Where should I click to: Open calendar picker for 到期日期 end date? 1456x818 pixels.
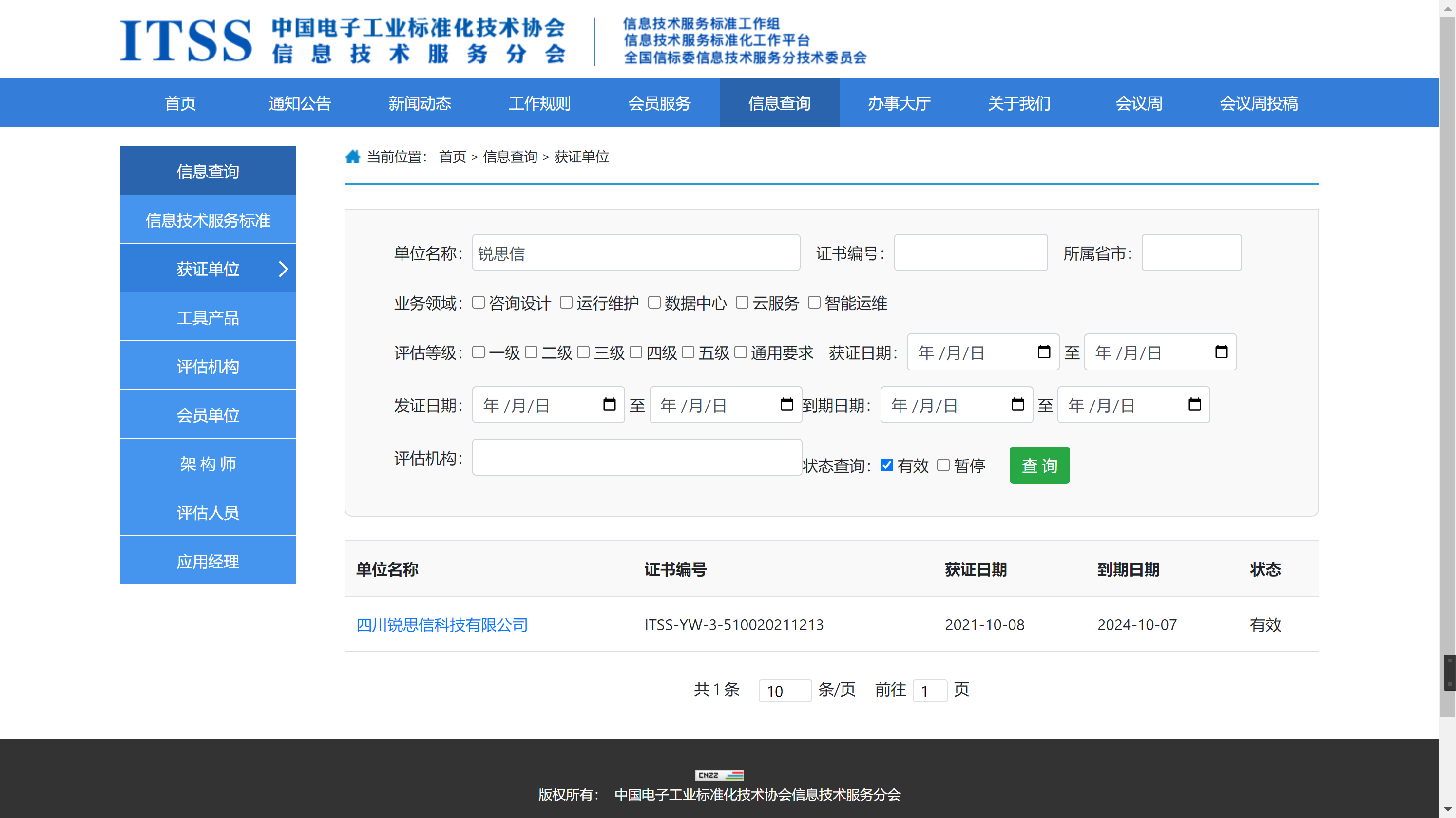tap(1194, 404)
